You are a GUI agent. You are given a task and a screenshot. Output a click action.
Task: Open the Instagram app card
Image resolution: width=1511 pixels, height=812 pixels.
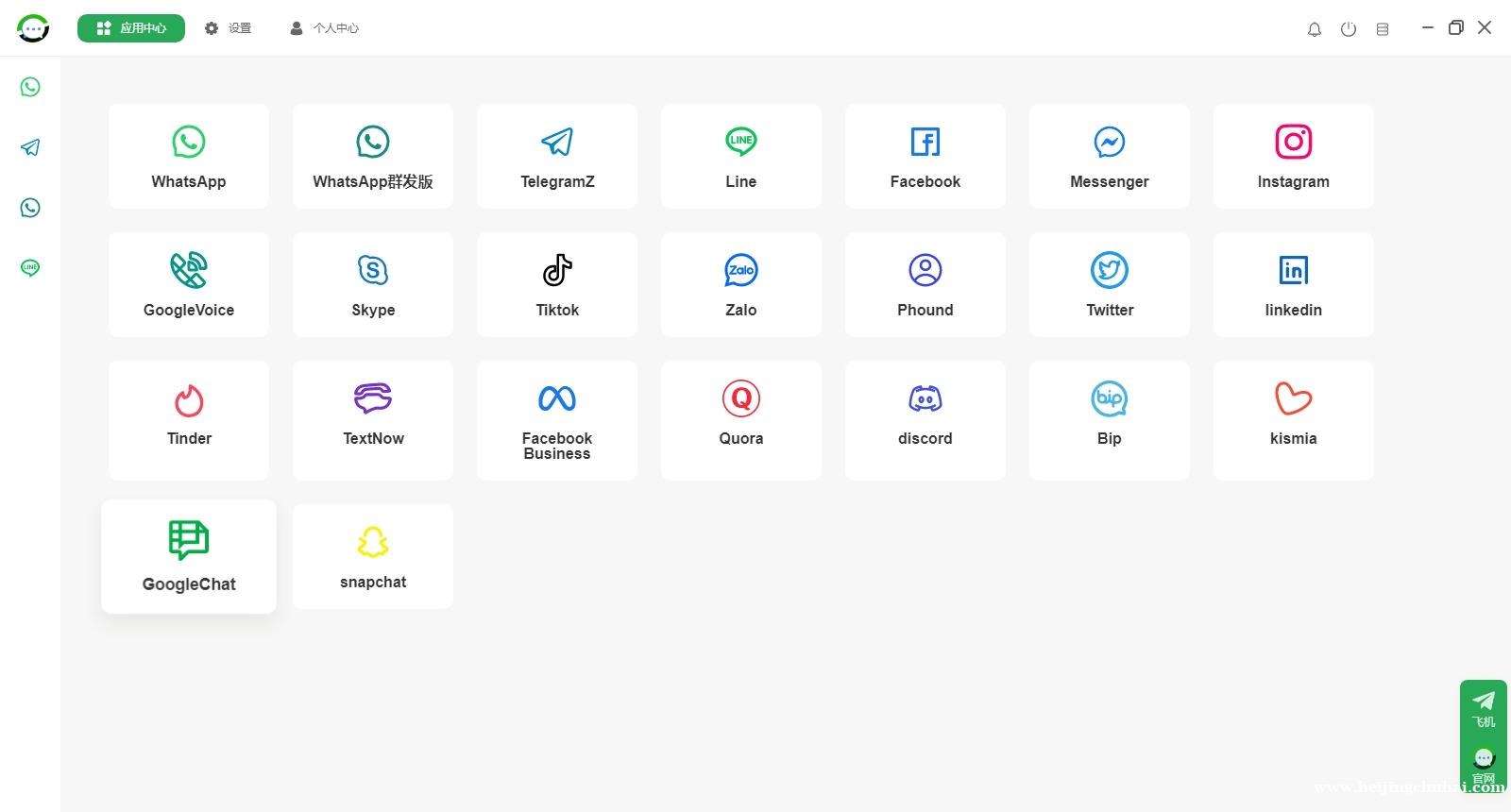pos(1294,156)
